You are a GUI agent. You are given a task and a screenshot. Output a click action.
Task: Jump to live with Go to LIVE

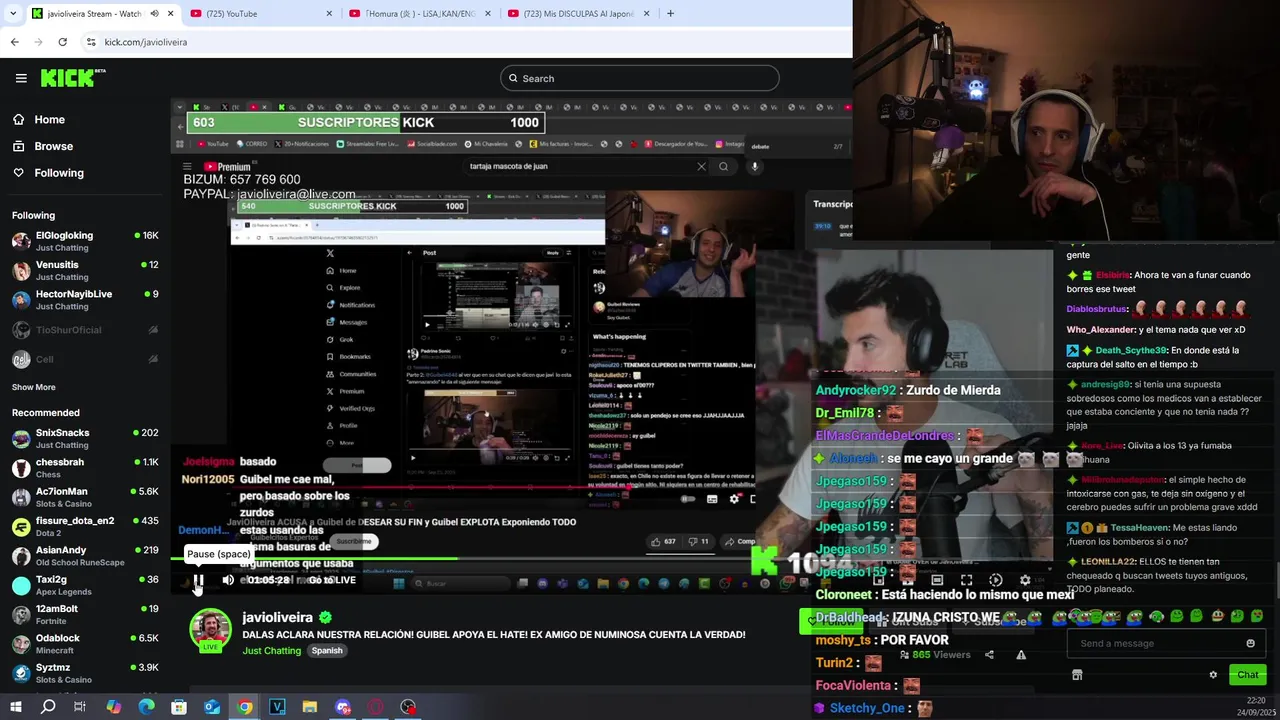[x=332, y=580]
